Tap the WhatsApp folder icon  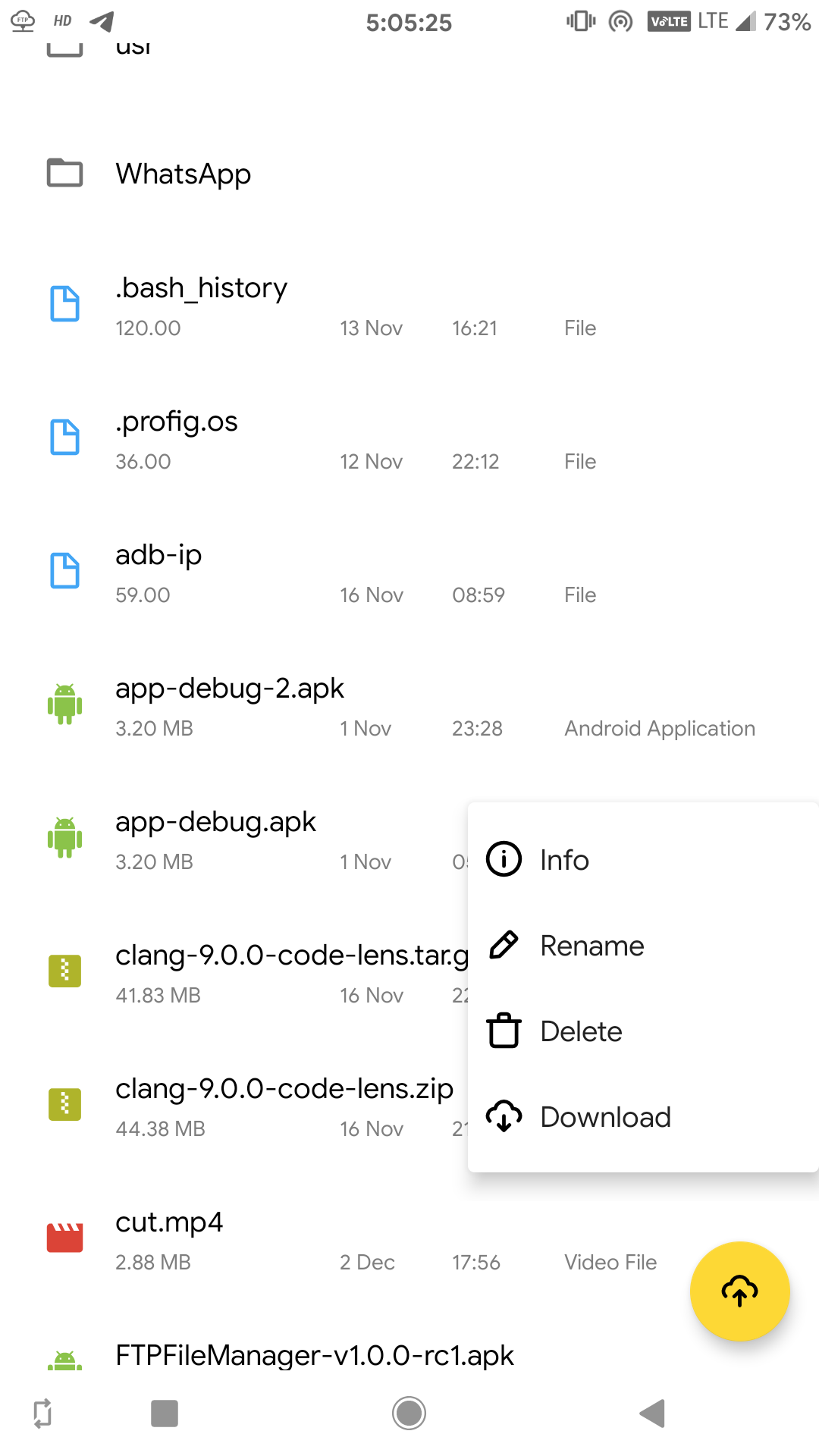tap(65, 173)
